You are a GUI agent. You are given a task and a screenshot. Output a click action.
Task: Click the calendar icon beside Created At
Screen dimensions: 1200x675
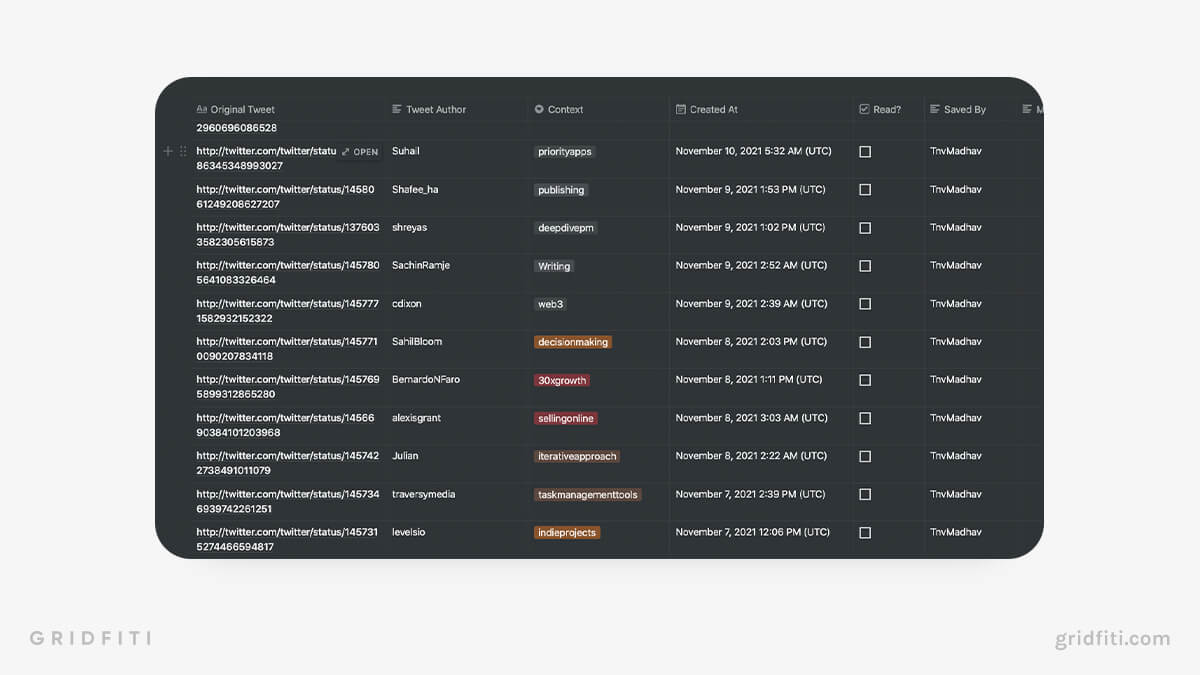(679, 109)
